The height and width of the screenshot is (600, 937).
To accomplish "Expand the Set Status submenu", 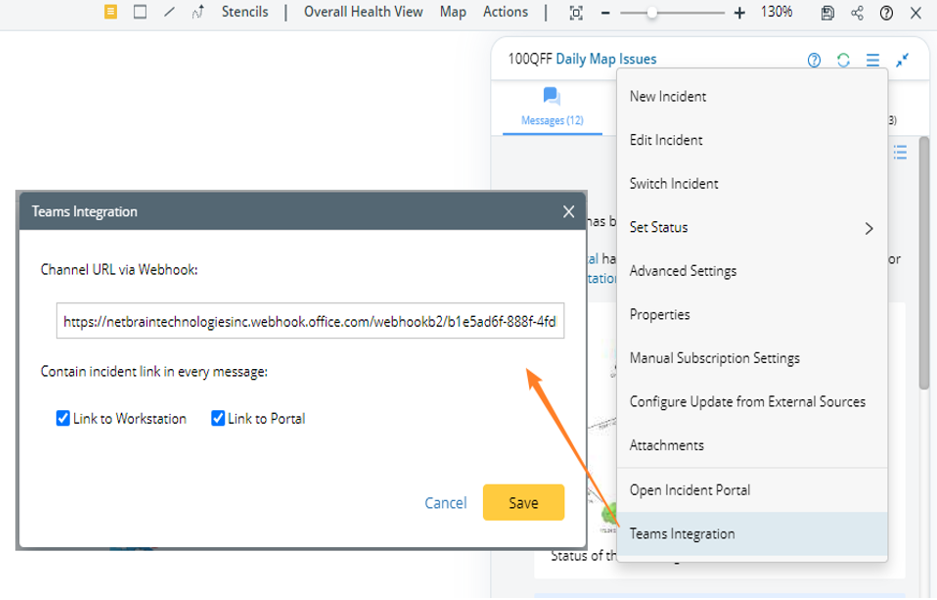I will 752,227.
